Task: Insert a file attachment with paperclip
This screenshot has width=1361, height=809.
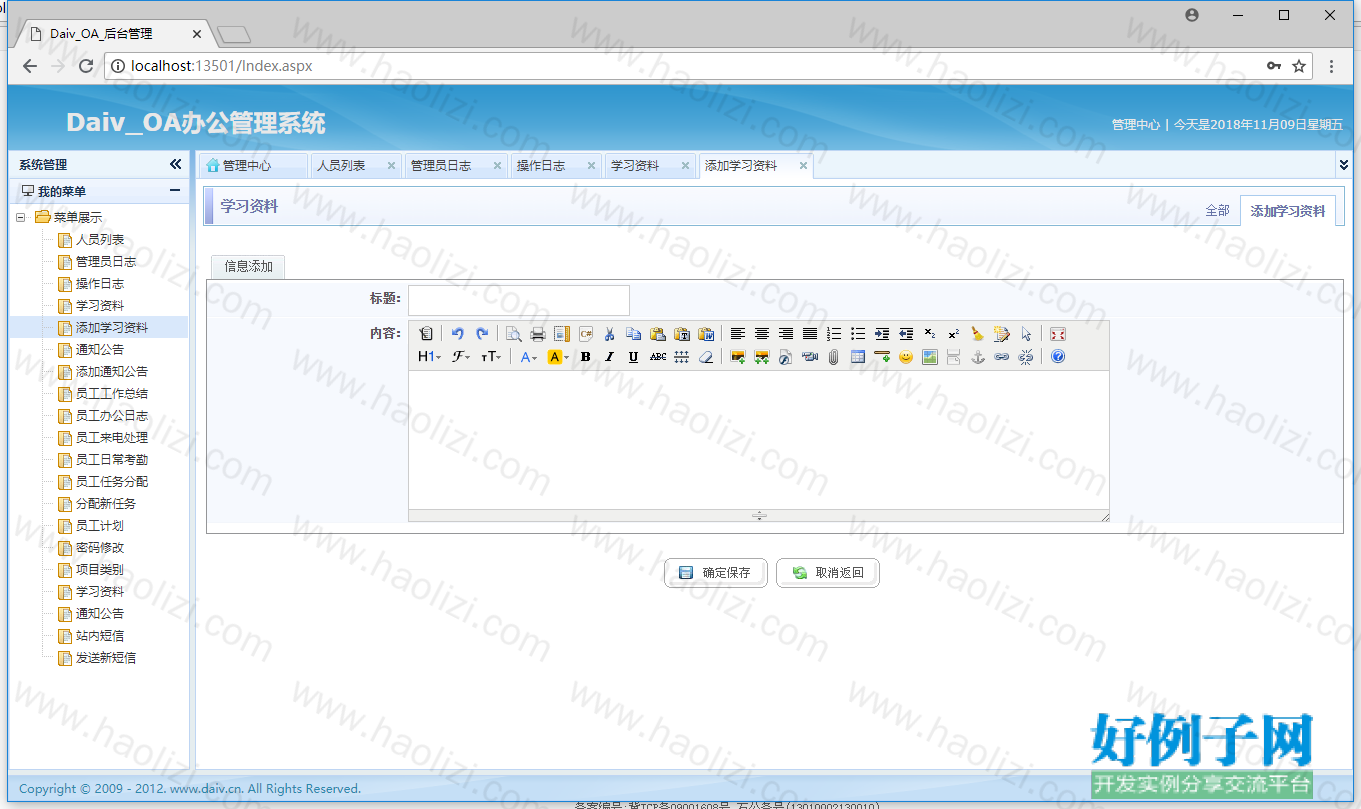Action: click(x=834, y=357)
